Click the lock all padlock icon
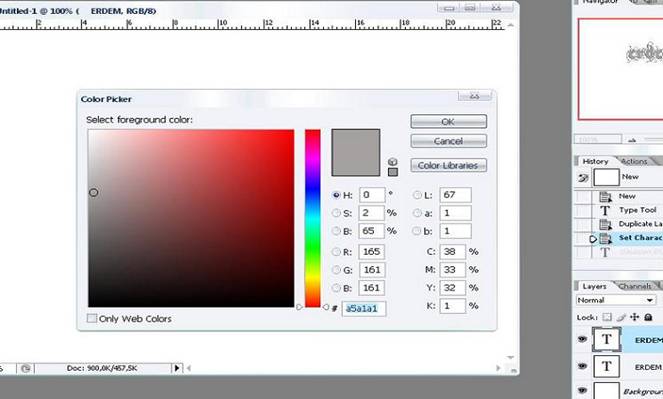 [x=648, y=317]
